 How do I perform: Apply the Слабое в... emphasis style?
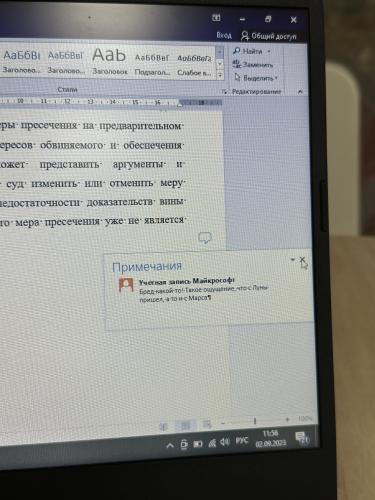[x=194, y=65]
